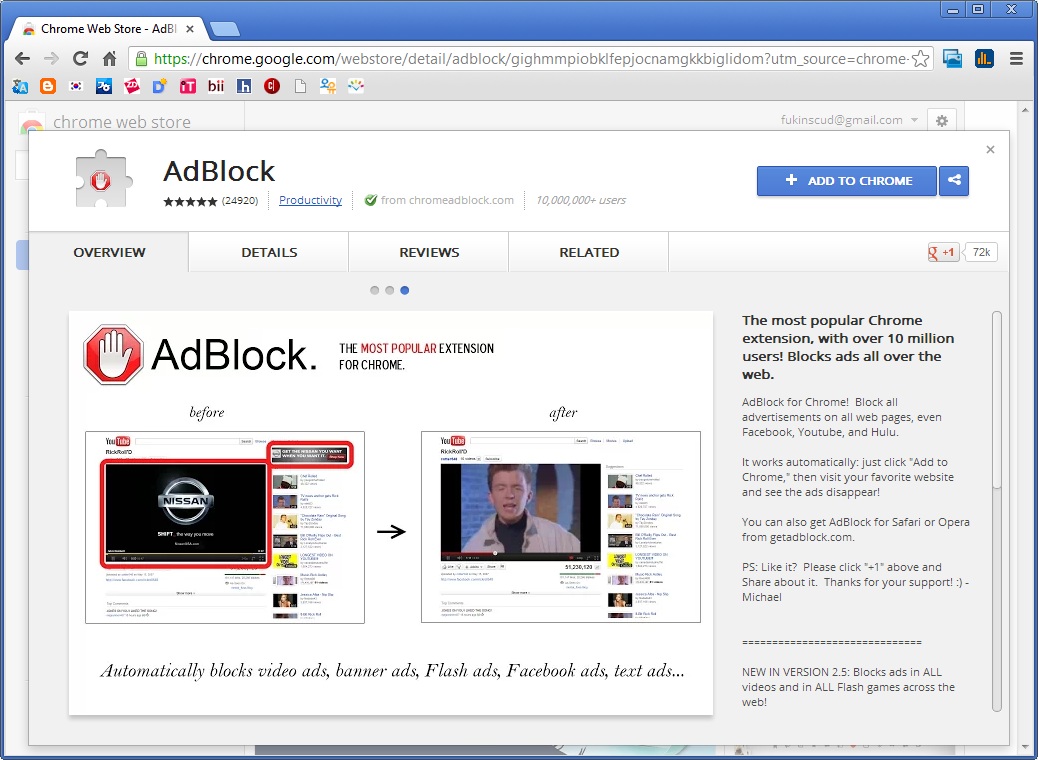Open the Chrome hamburger menu
Image resolution: width=1038 pixels, height=760 pixels.
pyautogui.click(x=1017, y=59)
